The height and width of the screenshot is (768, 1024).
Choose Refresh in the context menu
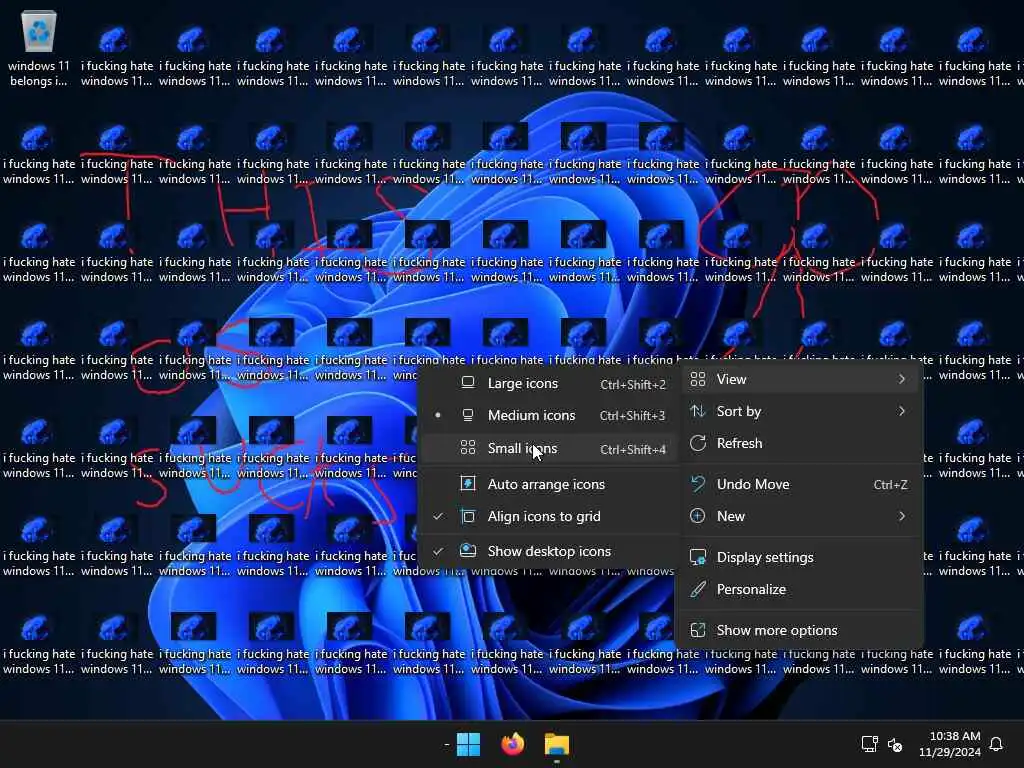(800, 443)
